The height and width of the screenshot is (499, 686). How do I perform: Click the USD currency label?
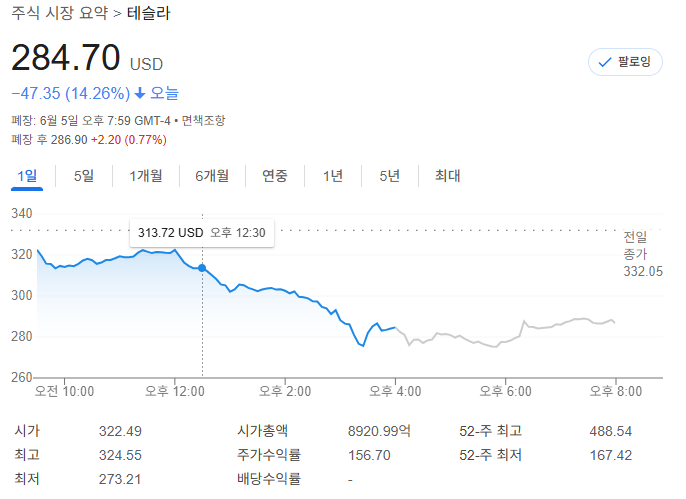click(147, 64)
